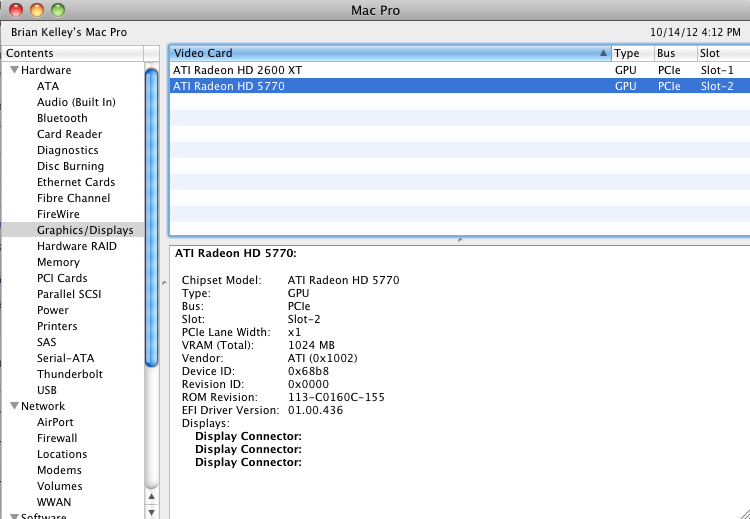
Task: Select Fibre Channel in sidebar
Action: (73, 198)
